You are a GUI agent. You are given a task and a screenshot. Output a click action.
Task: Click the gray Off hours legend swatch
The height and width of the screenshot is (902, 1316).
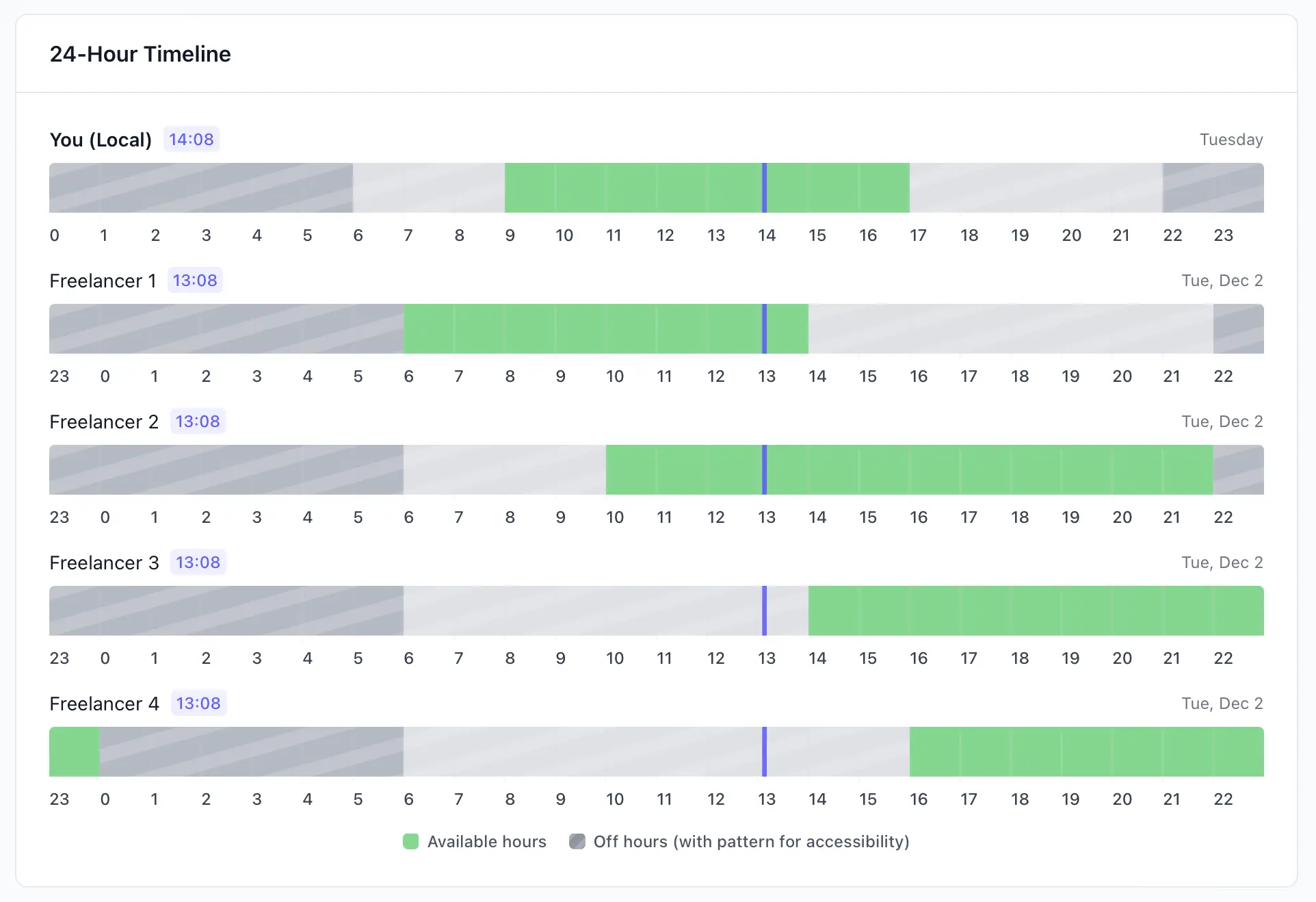(577, 841)
